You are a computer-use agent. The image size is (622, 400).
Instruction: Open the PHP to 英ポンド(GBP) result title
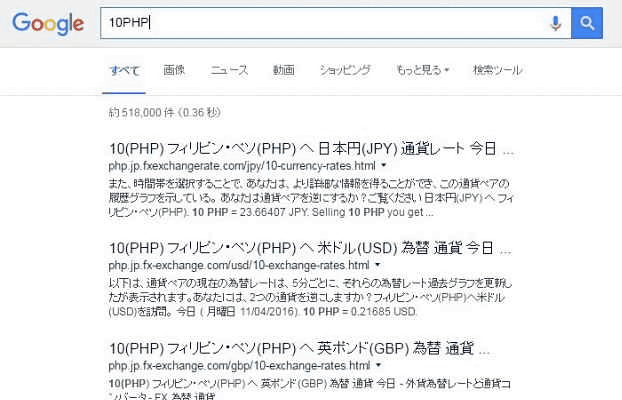[299, 348]
